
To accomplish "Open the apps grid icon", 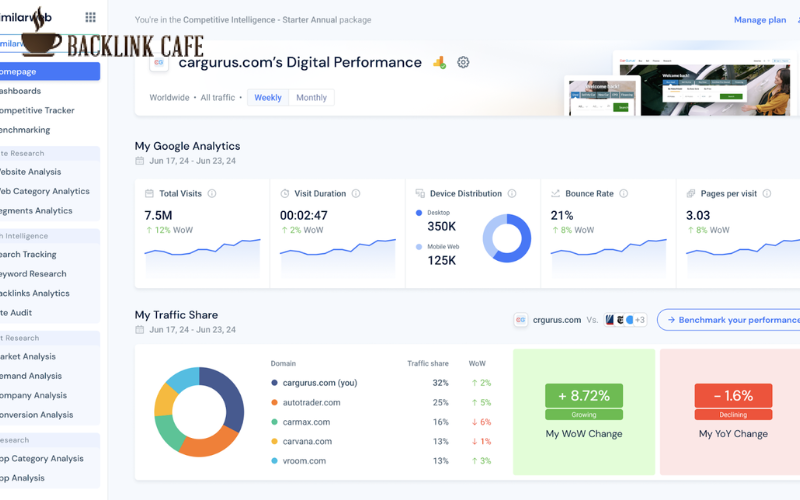I will coord(90,17).
